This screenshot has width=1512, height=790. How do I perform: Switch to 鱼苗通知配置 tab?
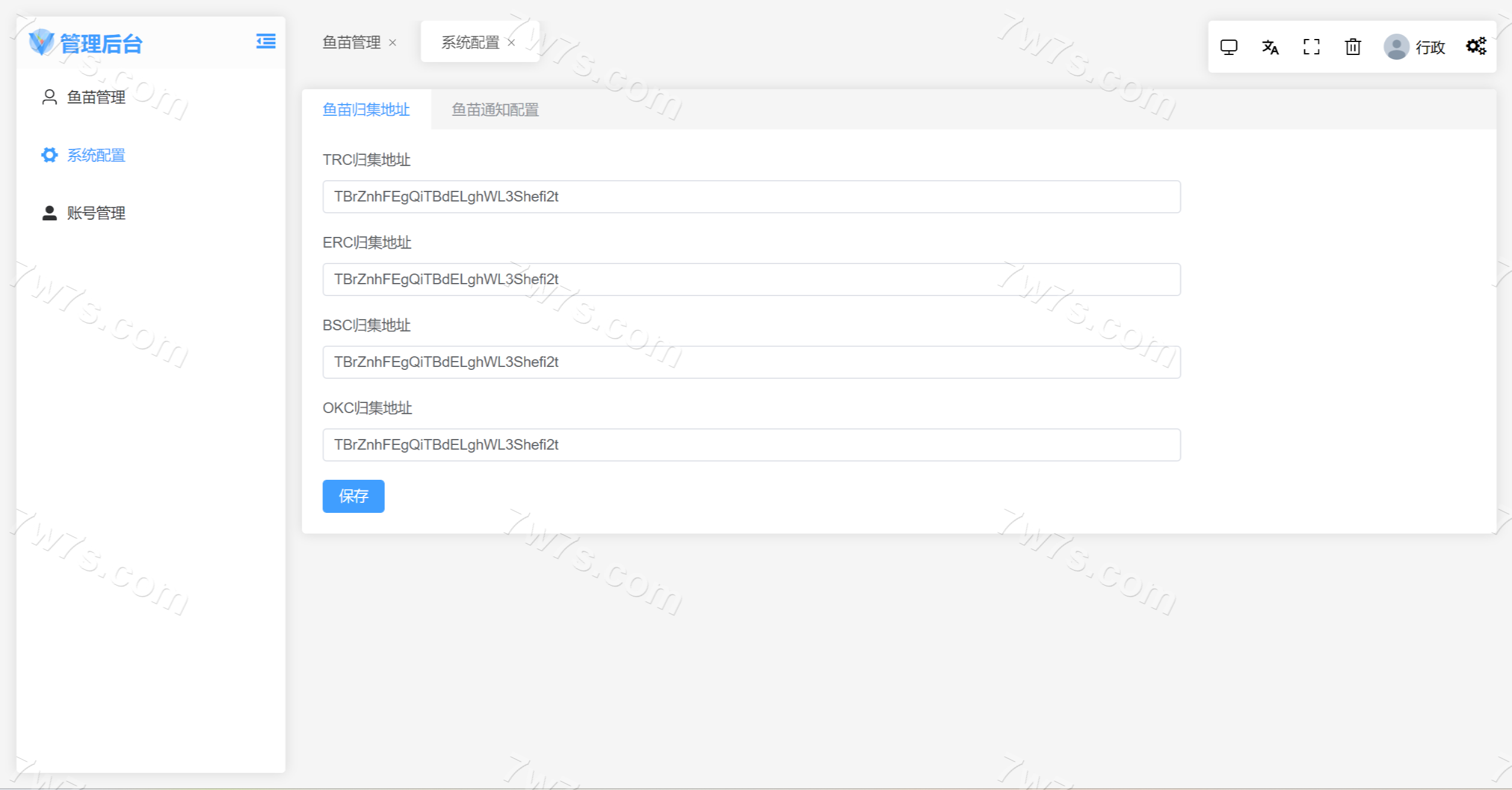click(495, 110)
